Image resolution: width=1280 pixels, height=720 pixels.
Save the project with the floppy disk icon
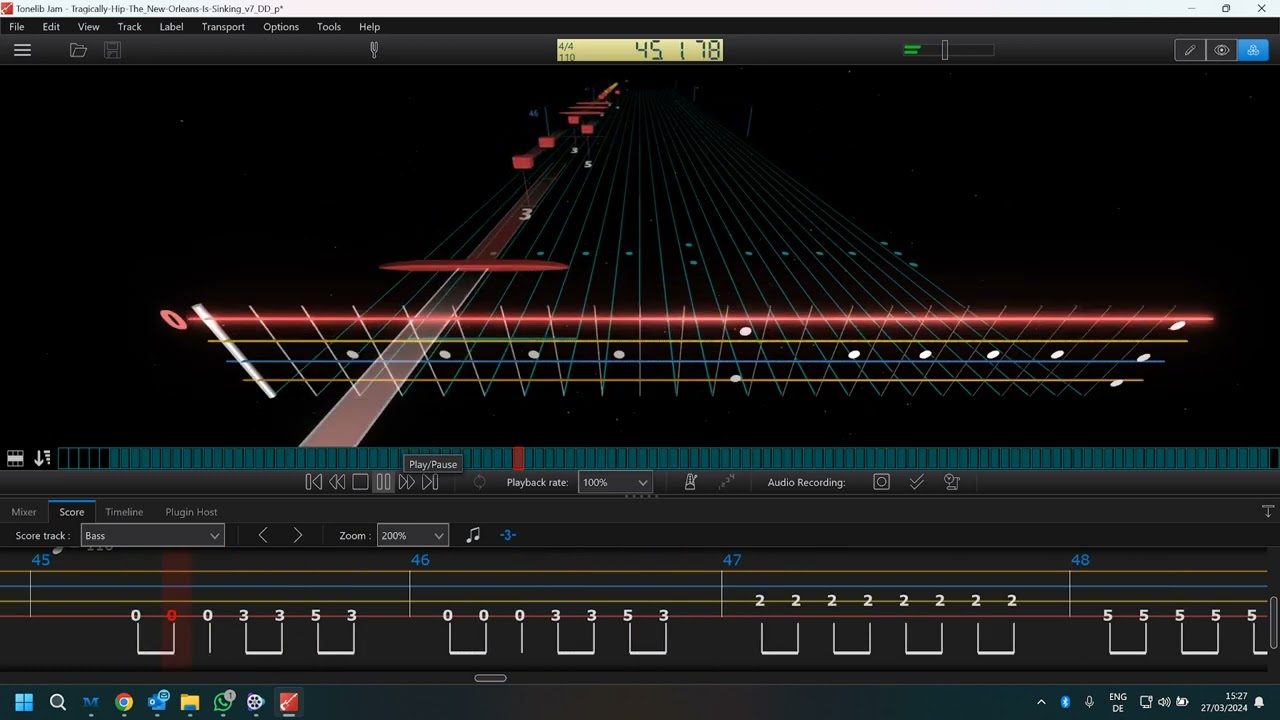[x=112, y=50]
